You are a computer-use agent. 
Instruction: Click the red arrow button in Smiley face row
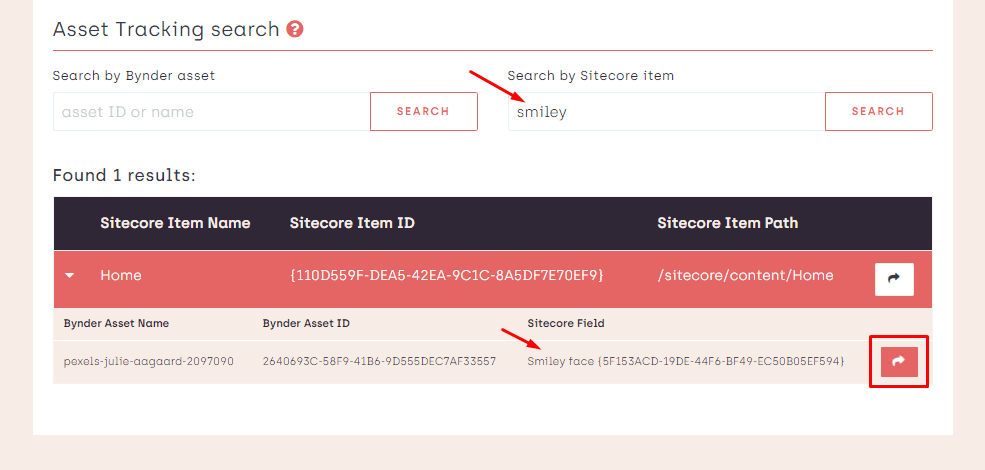click(898, 362)
